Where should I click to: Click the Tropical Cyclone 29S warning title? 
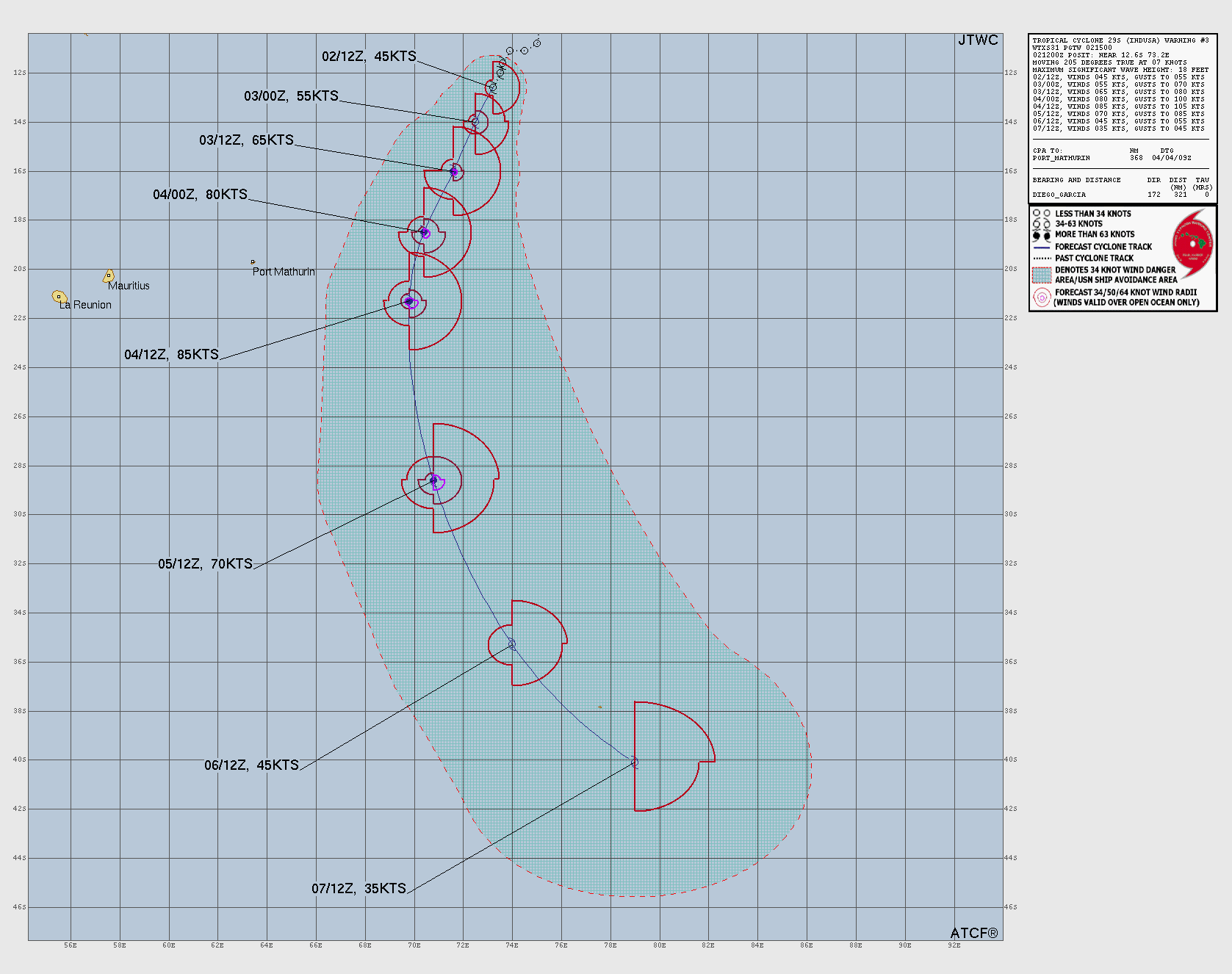pos(1120,40)
